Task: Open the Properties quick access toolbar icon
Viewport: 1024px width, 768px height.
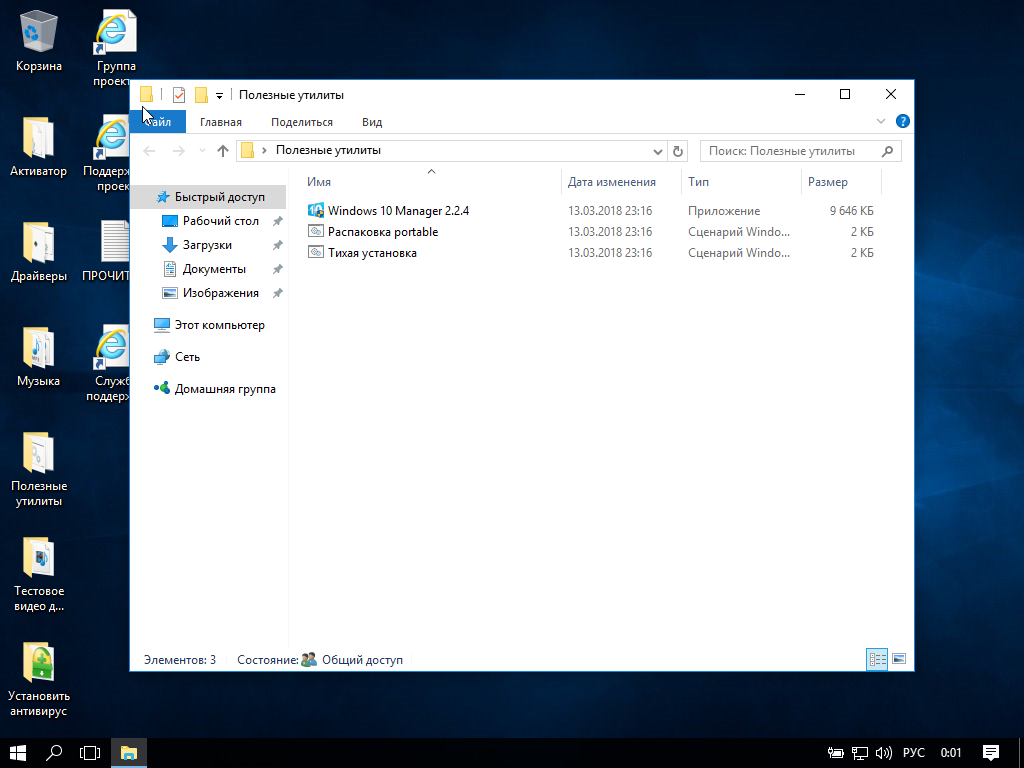Action: tap(179, 95)
